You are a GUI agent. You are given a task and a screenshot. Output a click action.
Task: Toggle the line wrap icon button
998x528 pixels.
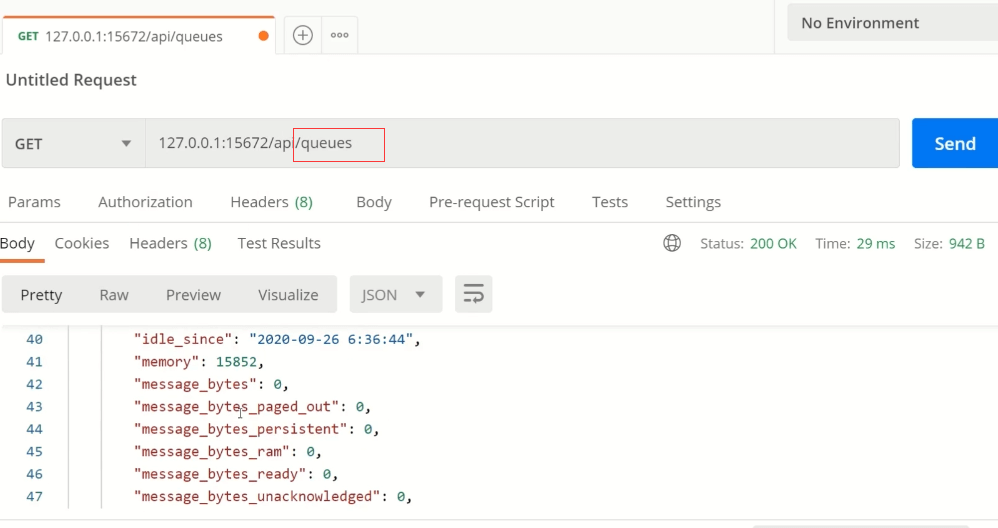pyautogui.click(x=474, y=294)
